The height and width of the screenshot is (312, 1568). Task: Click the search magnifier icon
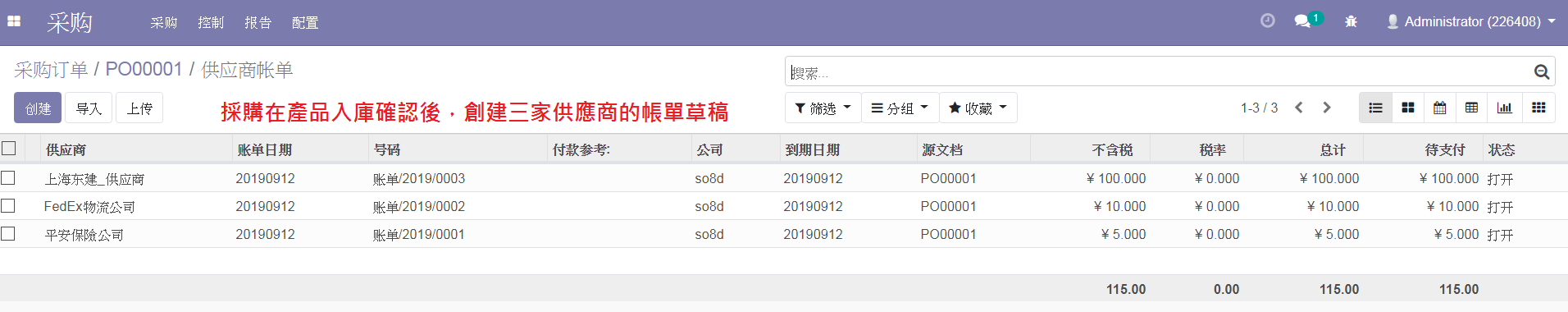coord(1542,72)
